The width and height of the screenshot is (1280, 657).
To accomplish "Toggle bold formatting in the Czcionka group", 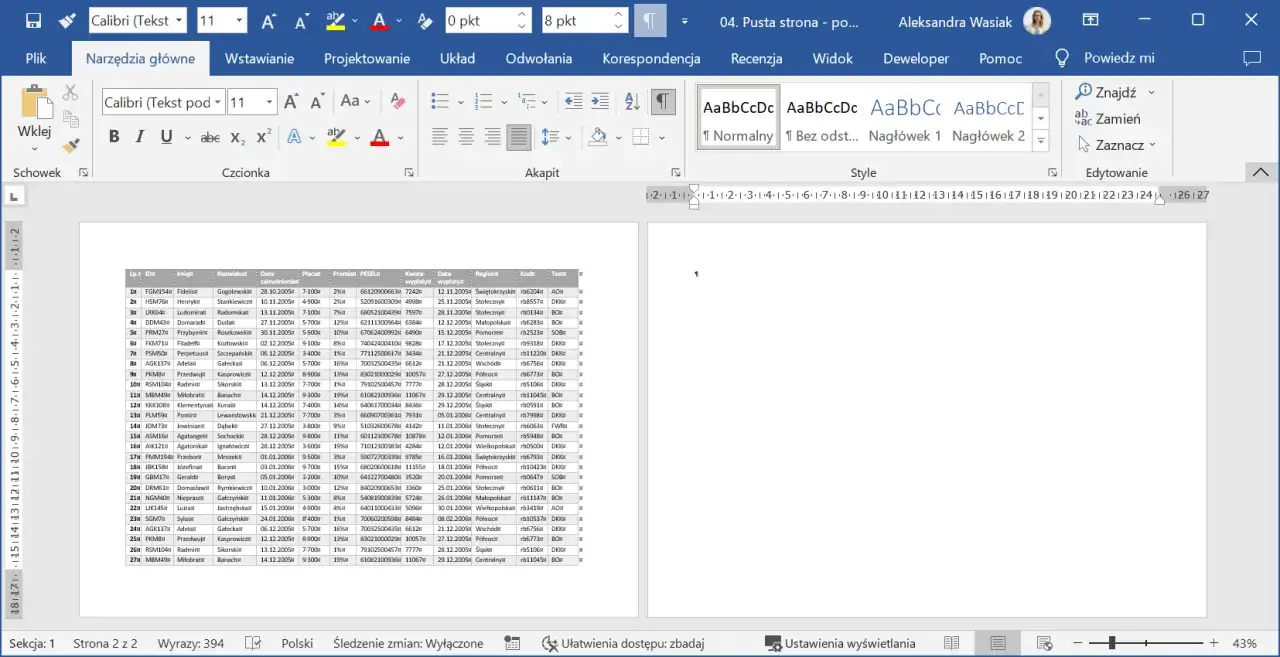I will point(114,137).
